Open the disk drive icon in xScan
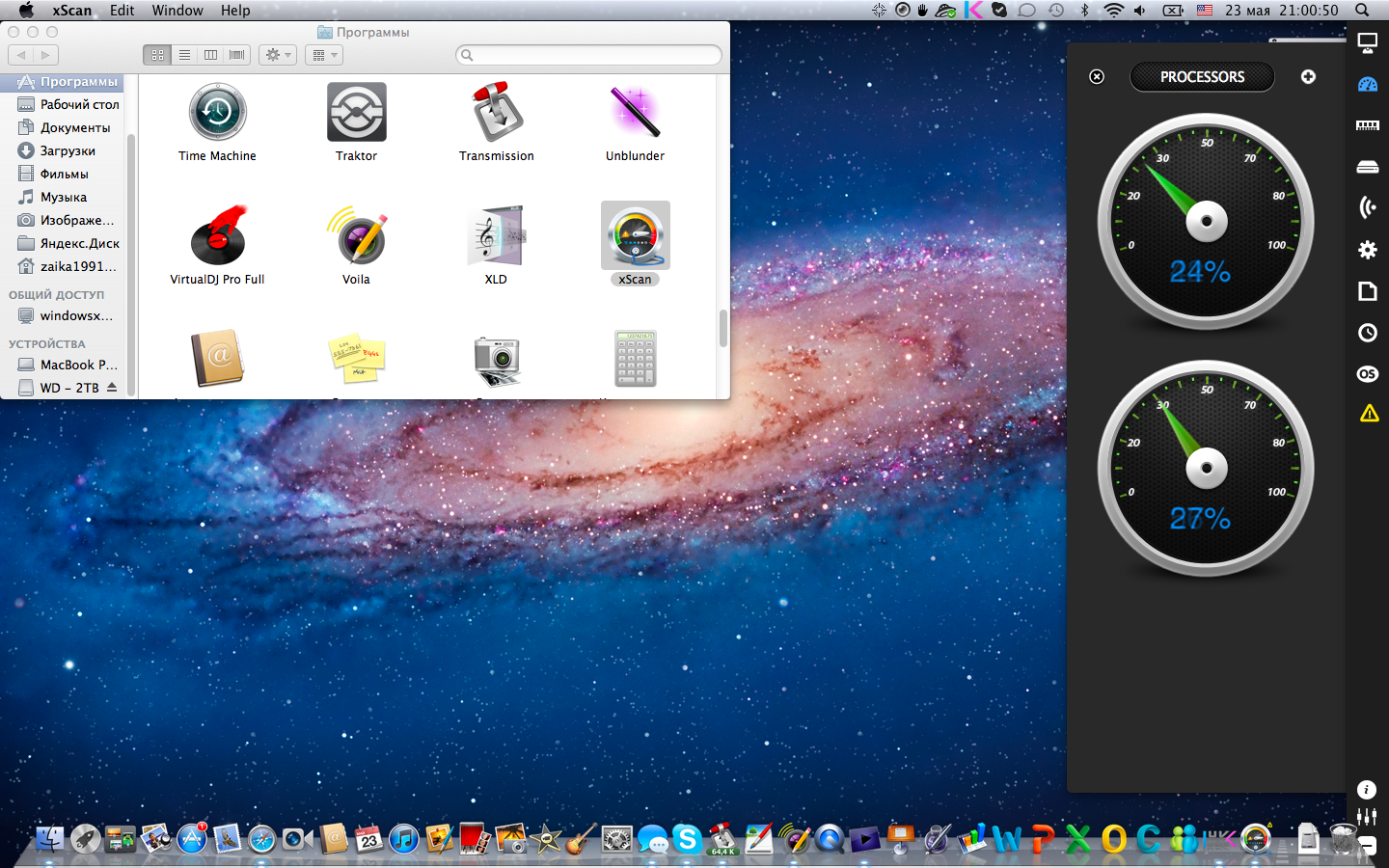This screenshot has width=1389, height=868. pyautogui.click(x=1367, y=167)
